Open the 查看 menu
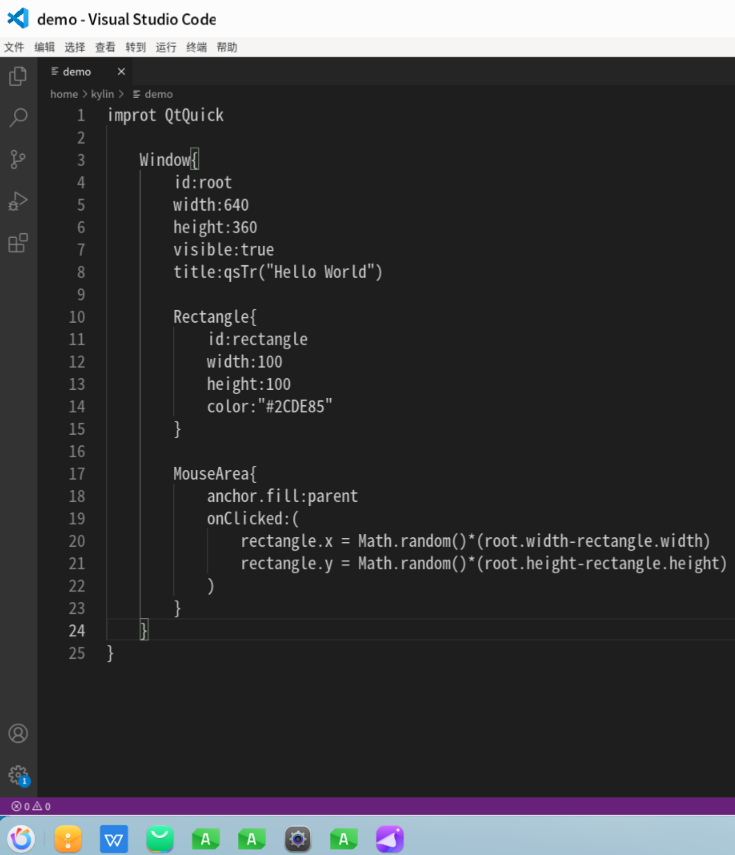The height and width of the screenshot is (855, 735). click(x=105, y=47)
